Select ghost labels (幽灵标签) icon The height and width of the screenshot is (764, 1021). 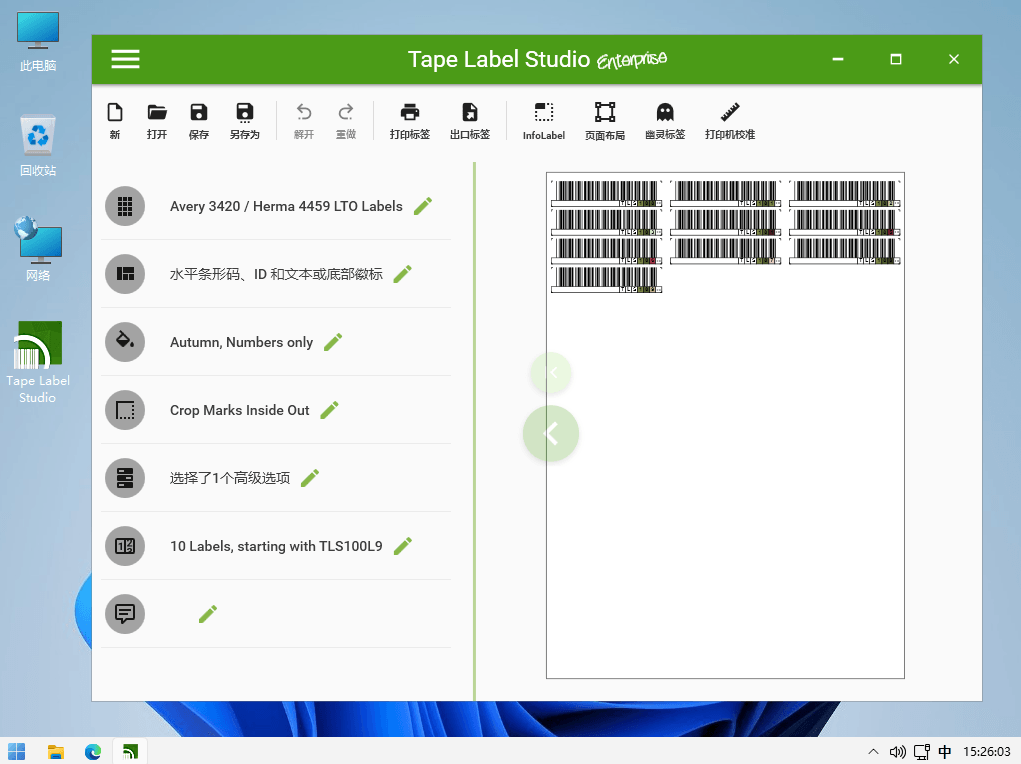pyautogui.click(x=665, y=120)
